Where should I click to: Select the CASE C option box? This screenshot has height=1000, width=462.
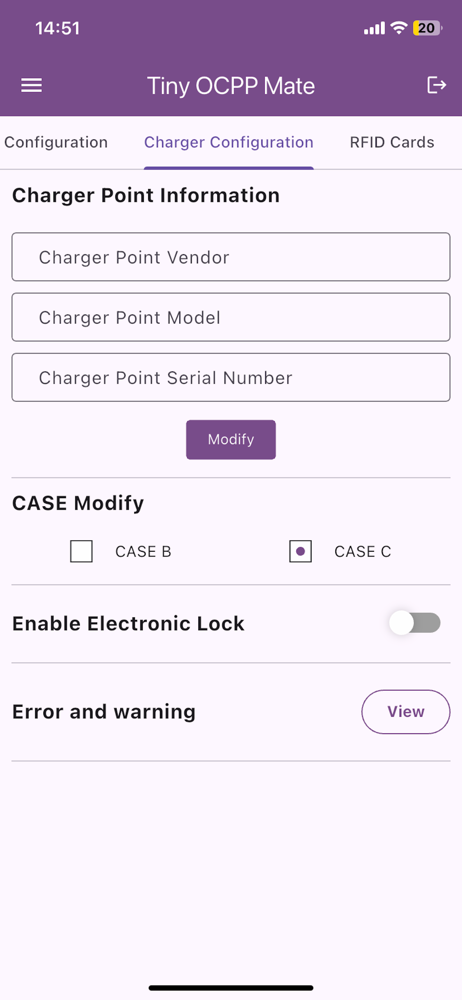(x=301, y=552)
